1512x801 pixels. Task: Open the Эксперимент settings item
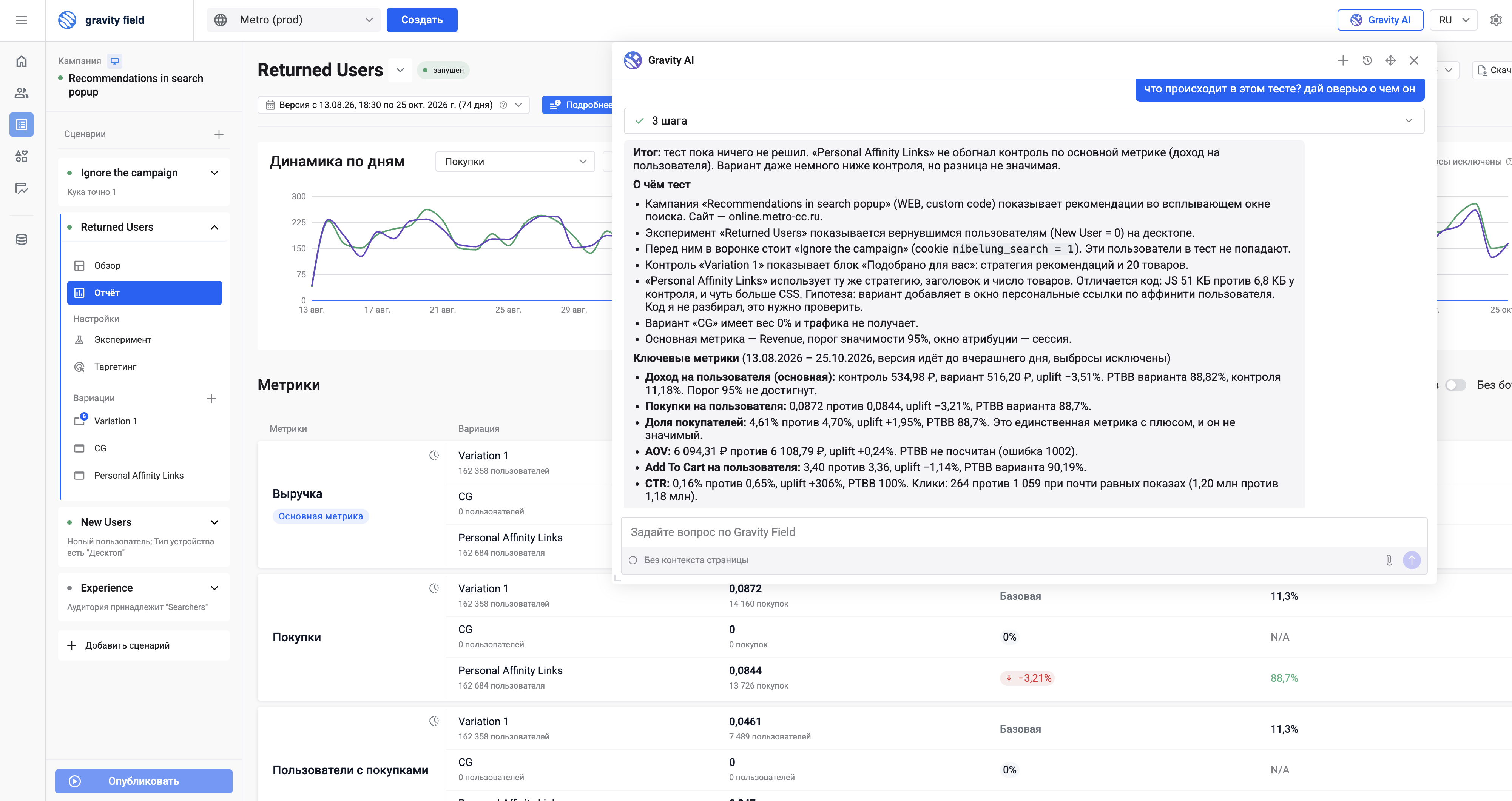tap(144, 340)
